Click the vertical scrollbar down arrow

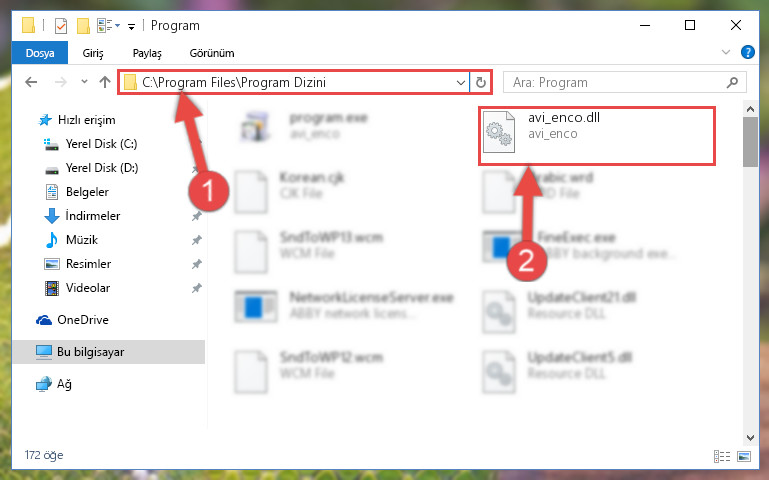tap(750, 438)
